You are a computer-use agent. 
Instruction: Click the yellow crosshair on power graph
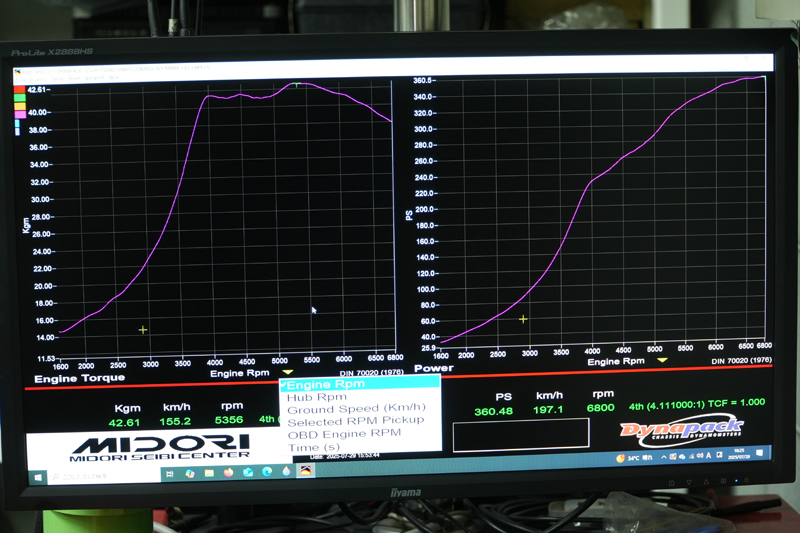click(x=523, y=319)
